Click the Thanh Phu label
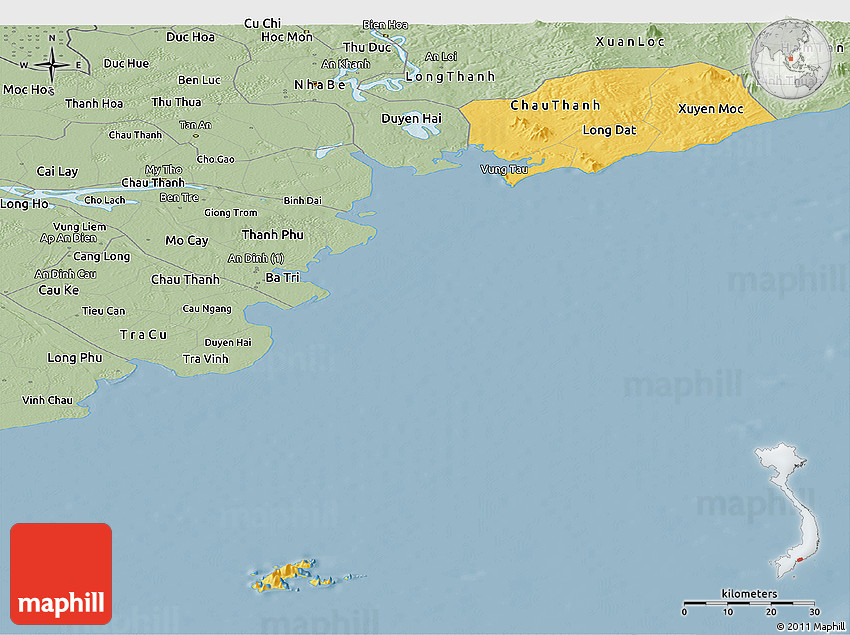The image size is (850, 635). tap(272, 234)
